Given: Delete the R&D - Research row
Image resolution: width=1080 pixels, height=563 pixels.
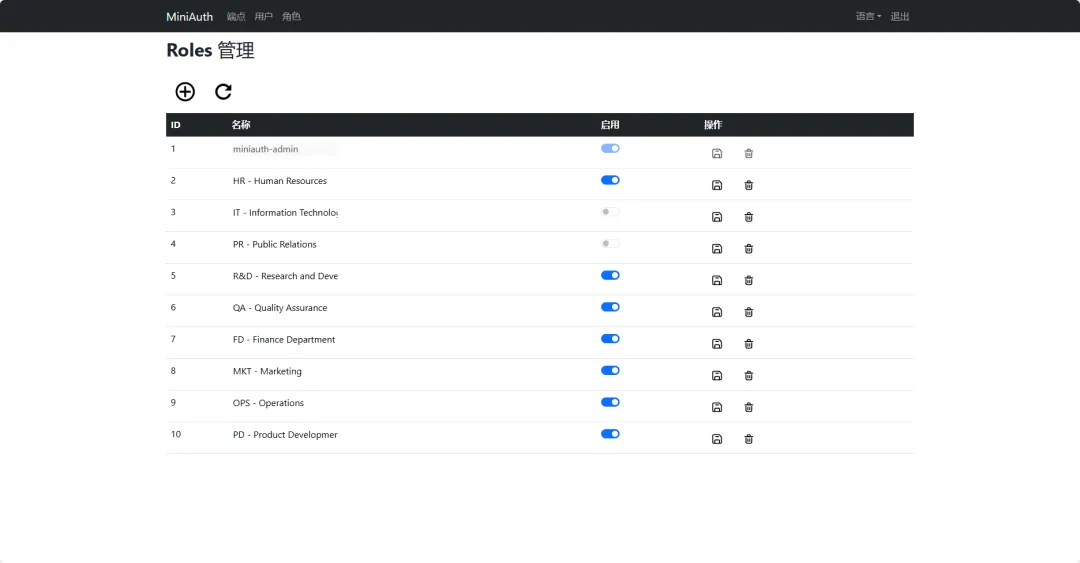Looking at the screenshot, I should point(749,280).
